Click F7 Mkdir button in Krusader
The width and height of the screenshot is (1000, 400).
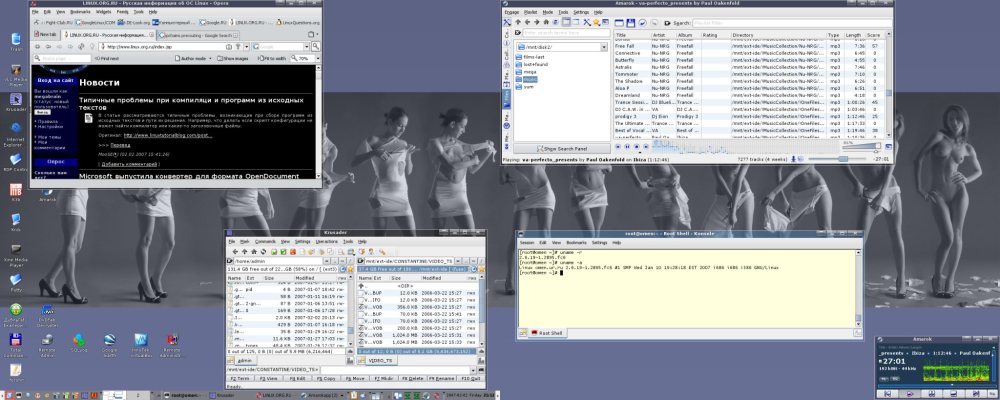coord(384,378)
